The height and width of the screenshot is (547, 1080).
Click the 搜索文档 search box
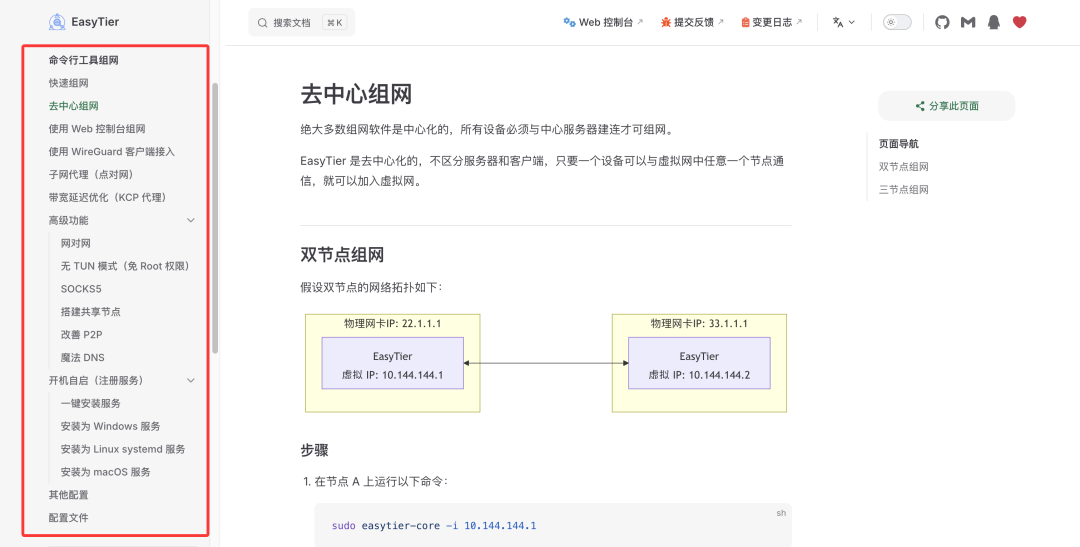(x=301, y=22)
